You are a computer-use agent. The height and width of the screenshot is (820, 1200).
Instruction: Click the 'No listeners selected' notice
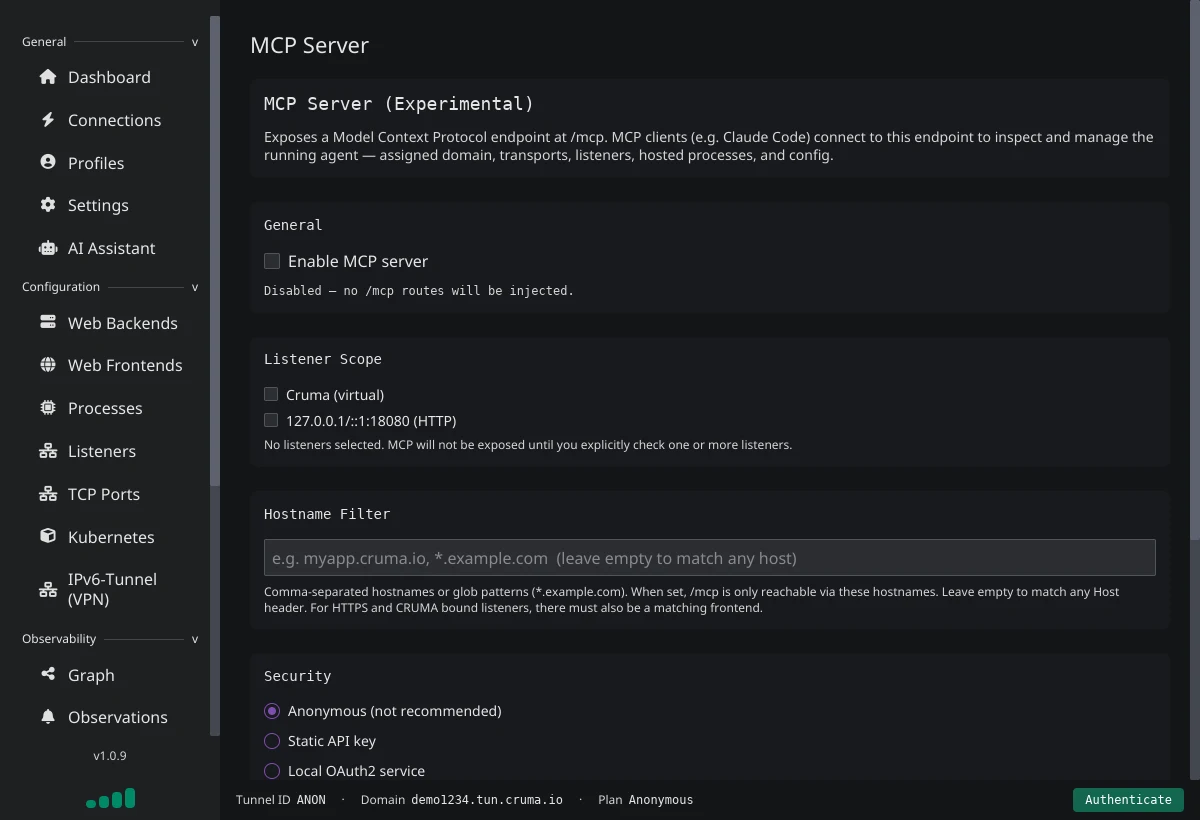528,445
